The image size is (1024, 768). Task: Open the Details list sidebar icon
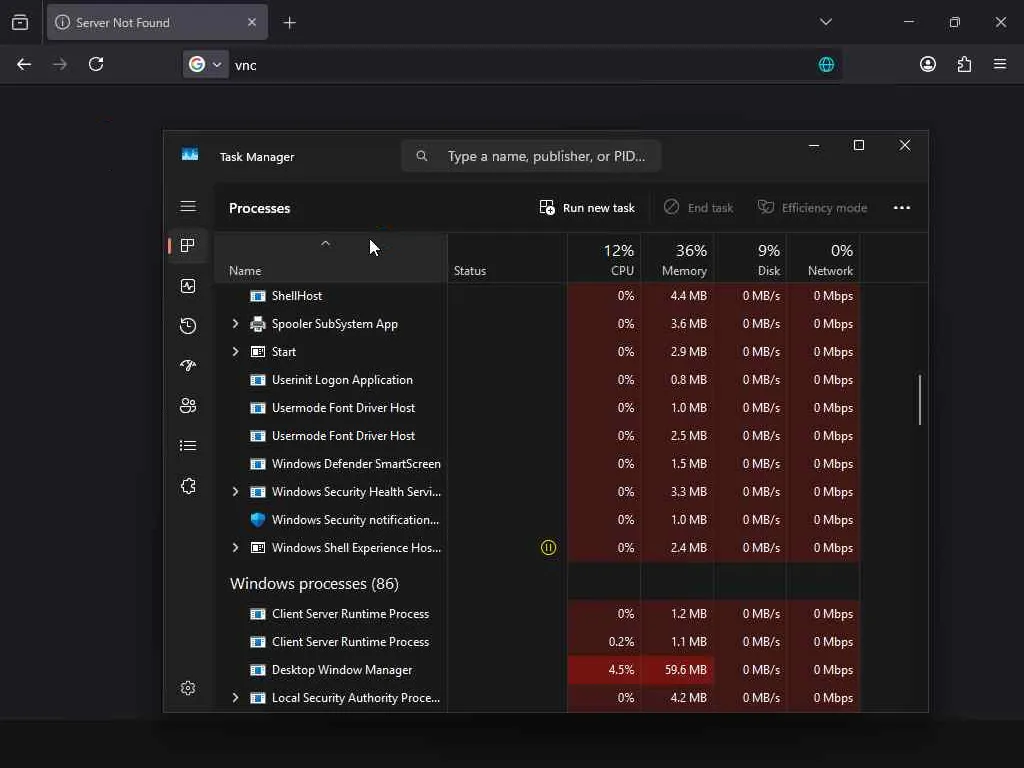click(188, 445)
